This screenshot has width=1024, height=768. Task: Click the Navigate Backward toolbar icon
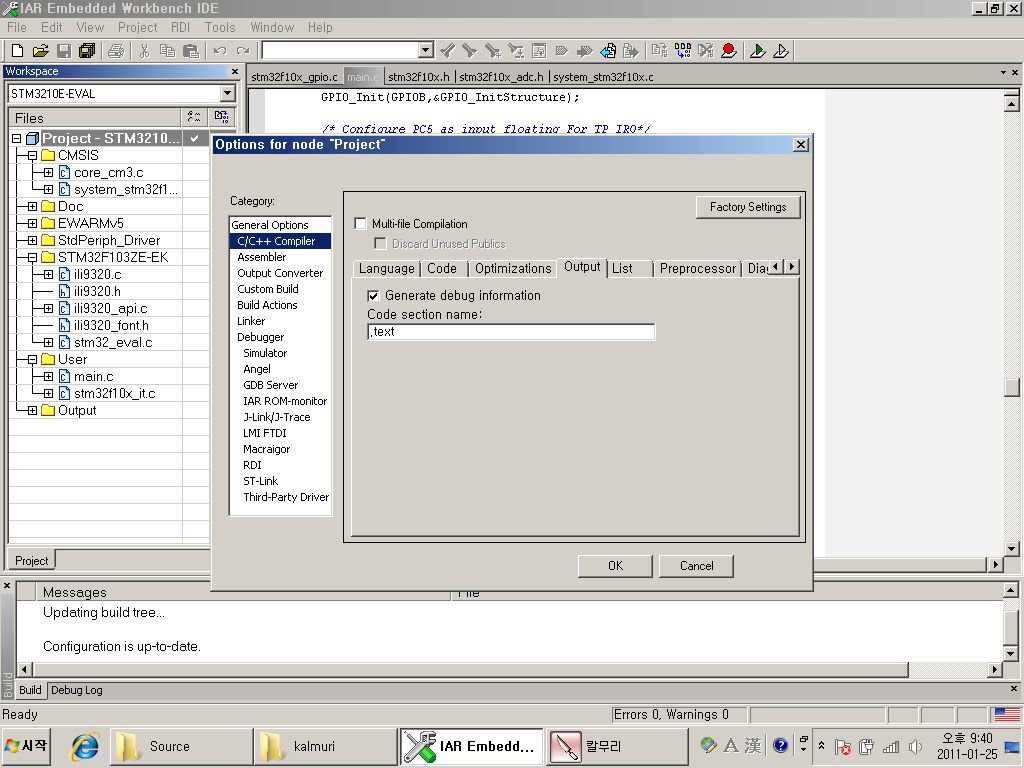pos(608,50)
